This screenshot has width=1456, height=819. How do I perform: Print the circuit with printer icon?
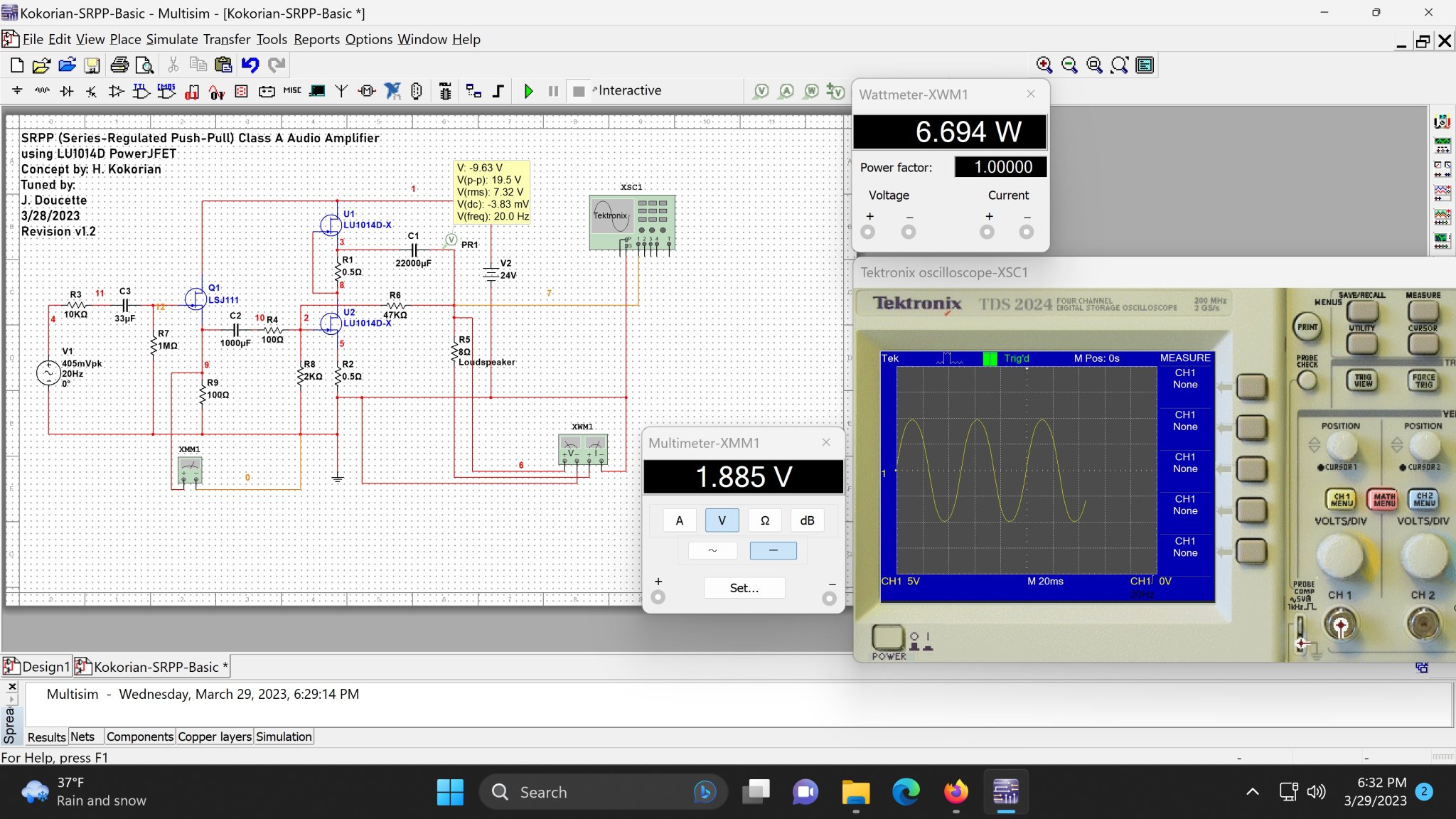pos(119,65)
